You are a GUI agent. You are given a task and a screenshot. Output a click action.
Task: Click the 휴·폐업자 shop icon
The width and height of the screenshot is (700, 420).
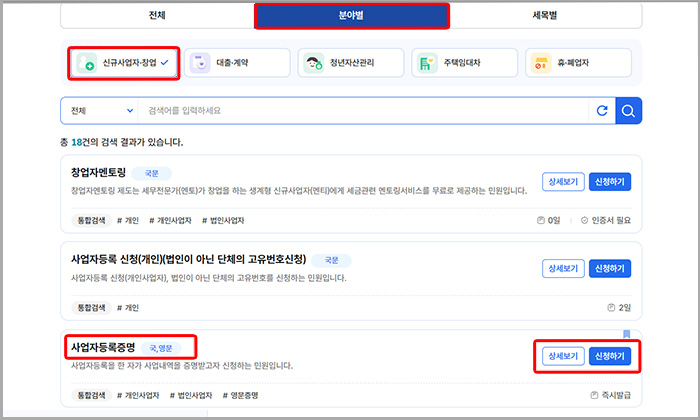(x=541, y=63)
